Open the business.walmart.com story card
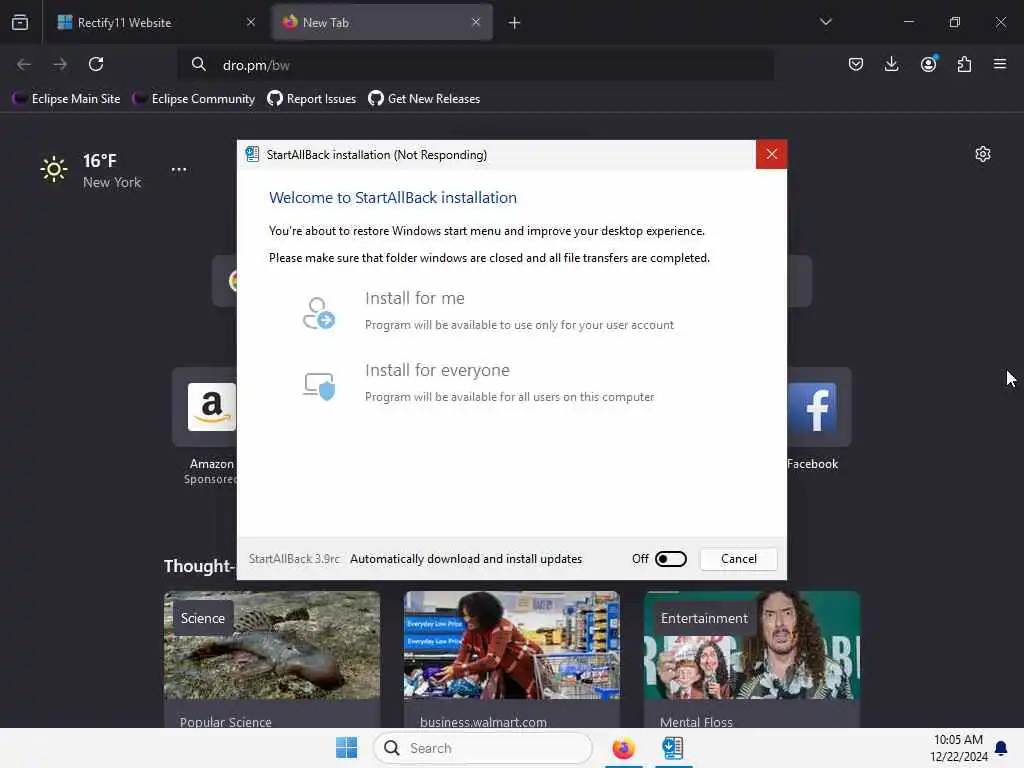Image resolution: width=1024 pixels, height=768 pixels. coord(511,660)
